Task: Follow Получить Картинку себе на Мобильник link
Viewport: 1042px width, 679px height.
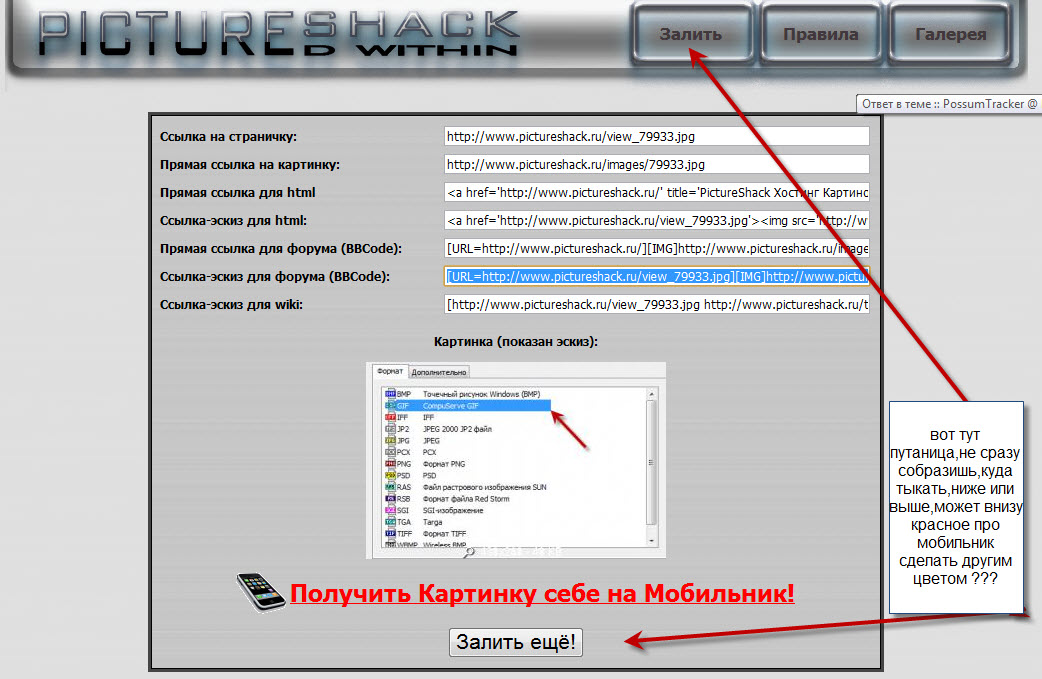Action: point(542,593)
